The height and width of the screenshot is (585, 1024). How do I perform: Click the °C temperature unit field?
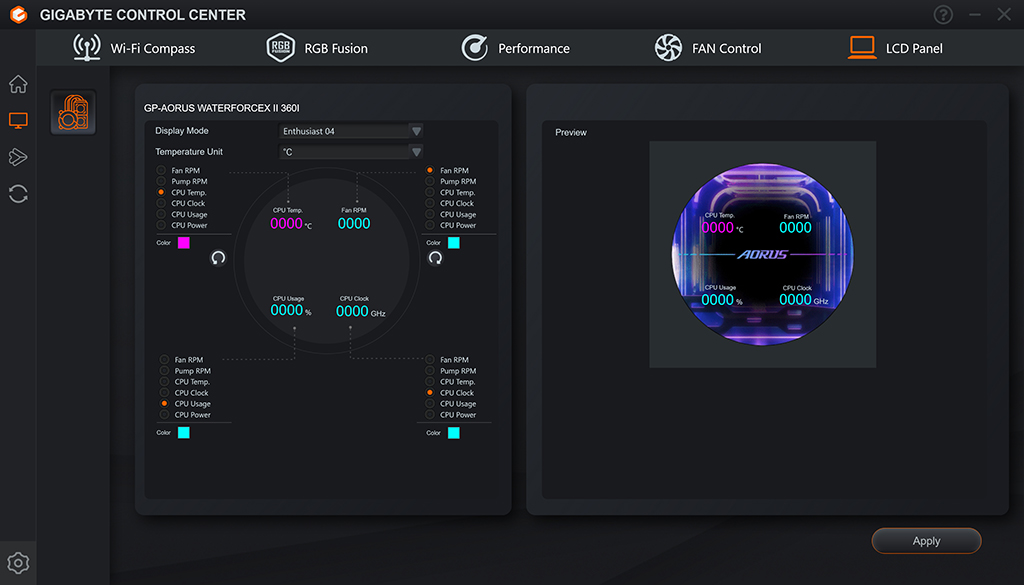[x=351, y=152]
